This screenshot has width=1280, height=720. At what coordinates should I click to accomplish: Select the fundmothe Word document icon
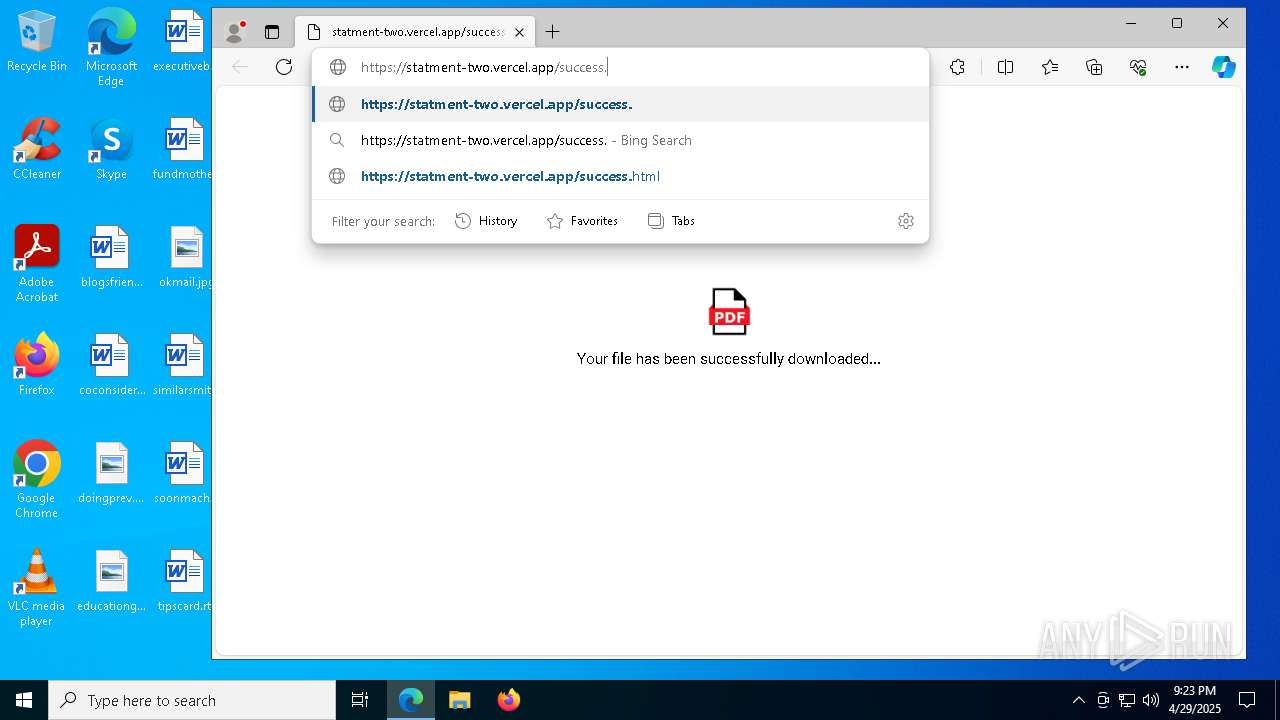coord(184,150)
